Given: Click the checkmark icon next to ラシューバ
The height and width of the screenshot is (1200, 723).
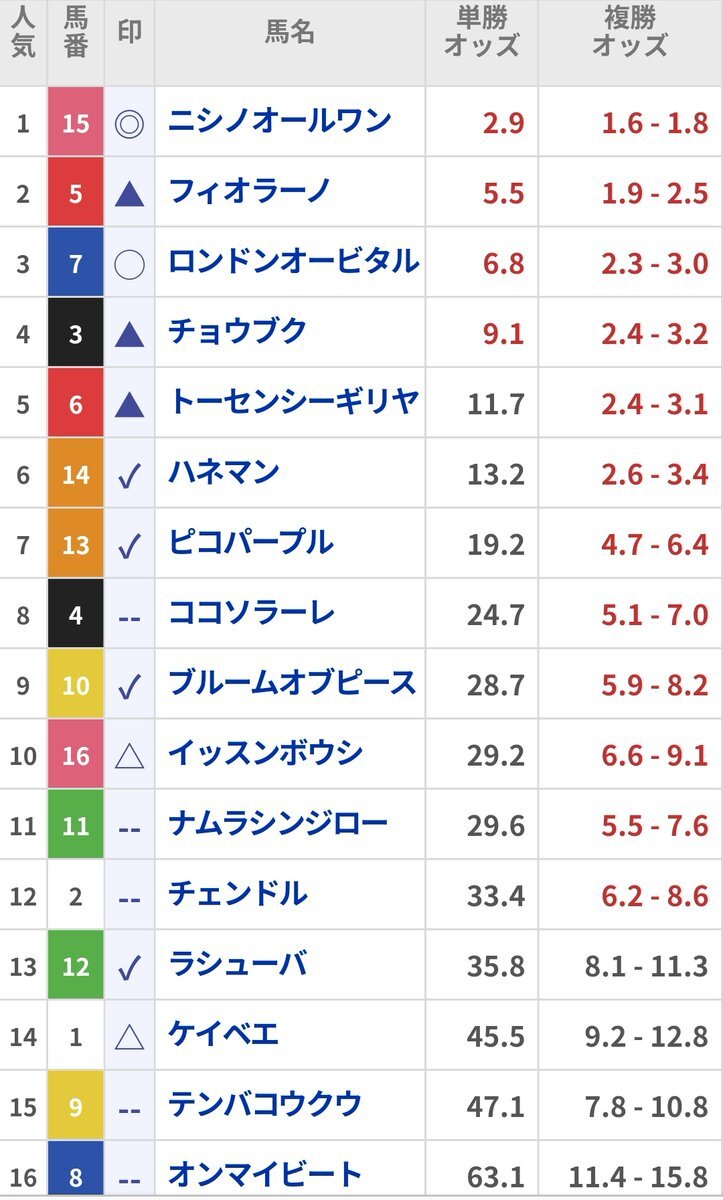Looking at the screenshot, I should pyautogui.click(x=129, y=967).
